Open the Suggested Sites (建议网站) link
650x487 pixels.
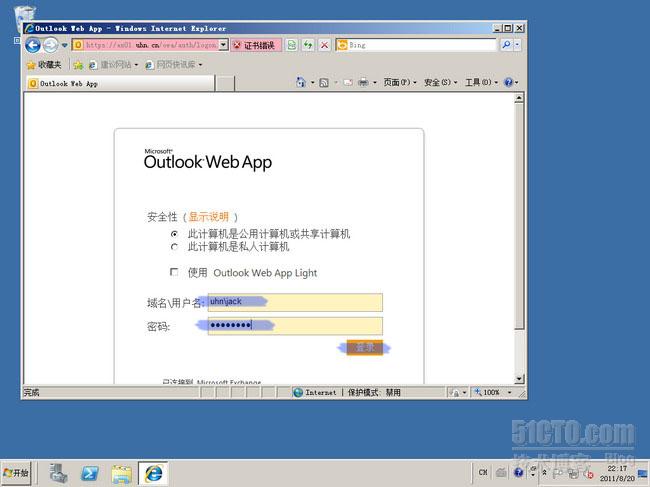[x=113, y=65]
